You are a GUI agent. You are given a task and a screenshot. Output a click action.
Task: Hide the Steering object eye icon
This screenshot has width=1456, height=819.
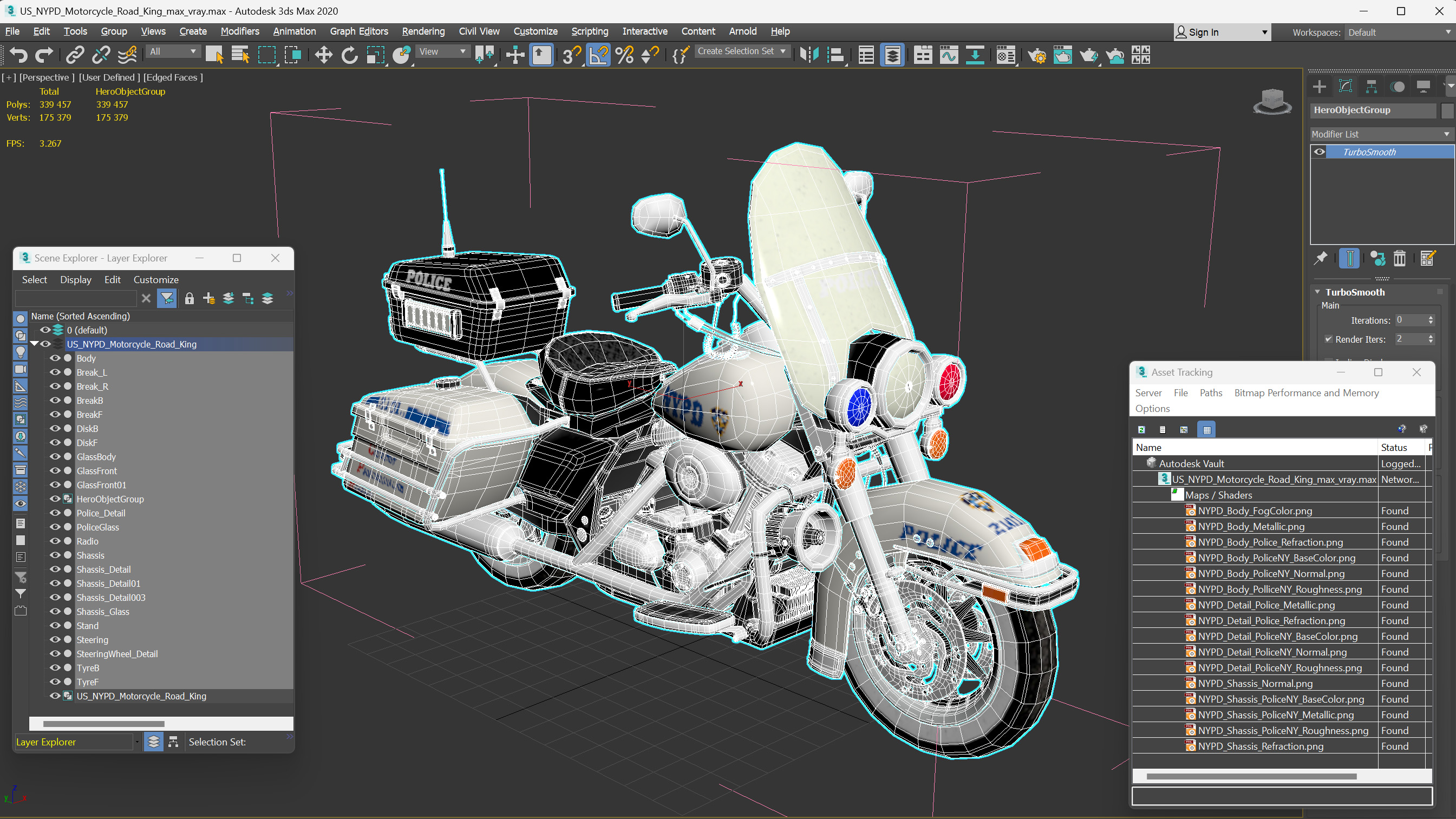[x=55, y=639]
